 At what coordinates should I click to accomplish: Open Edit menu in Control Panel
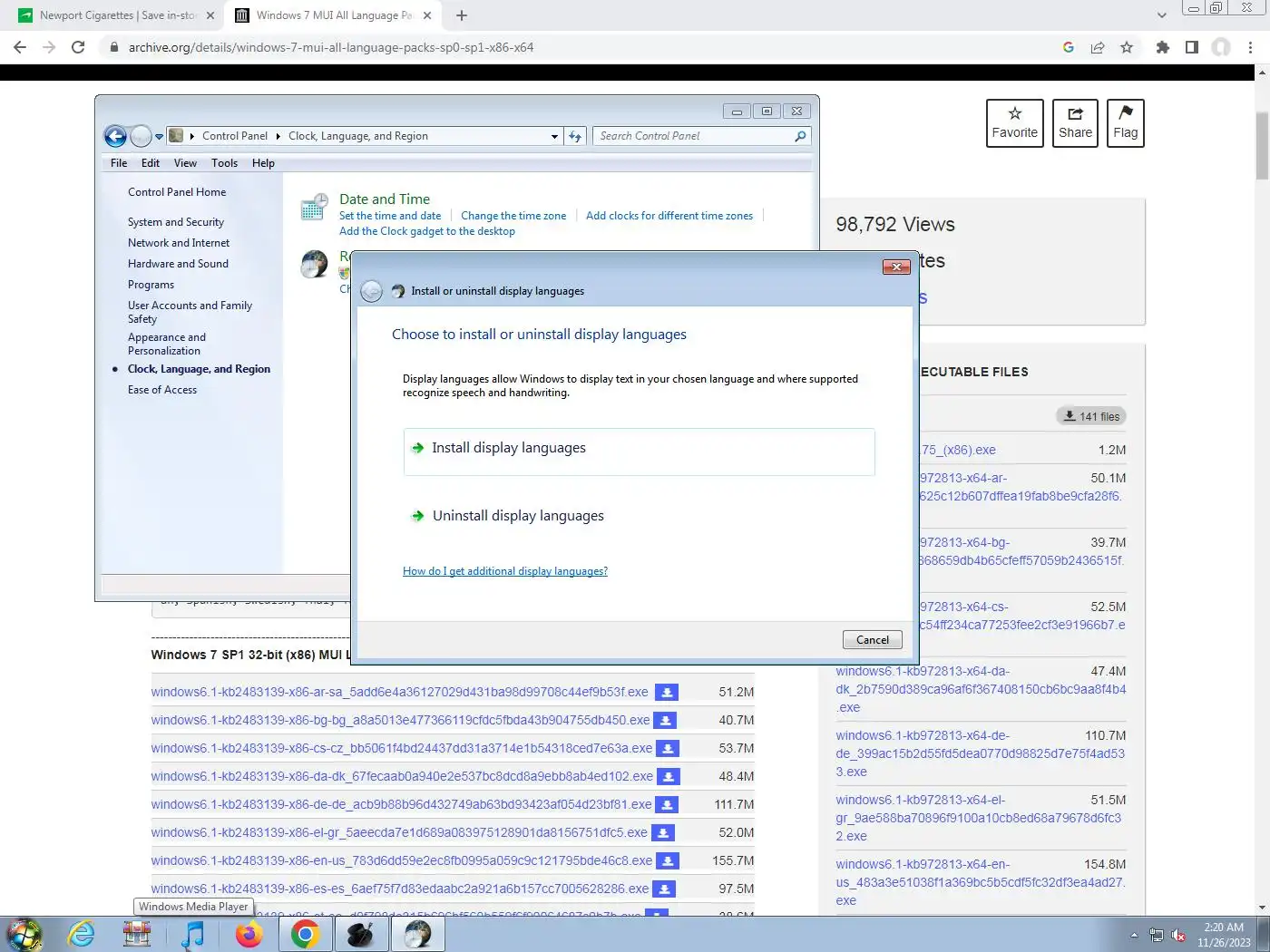coord(151,163)
